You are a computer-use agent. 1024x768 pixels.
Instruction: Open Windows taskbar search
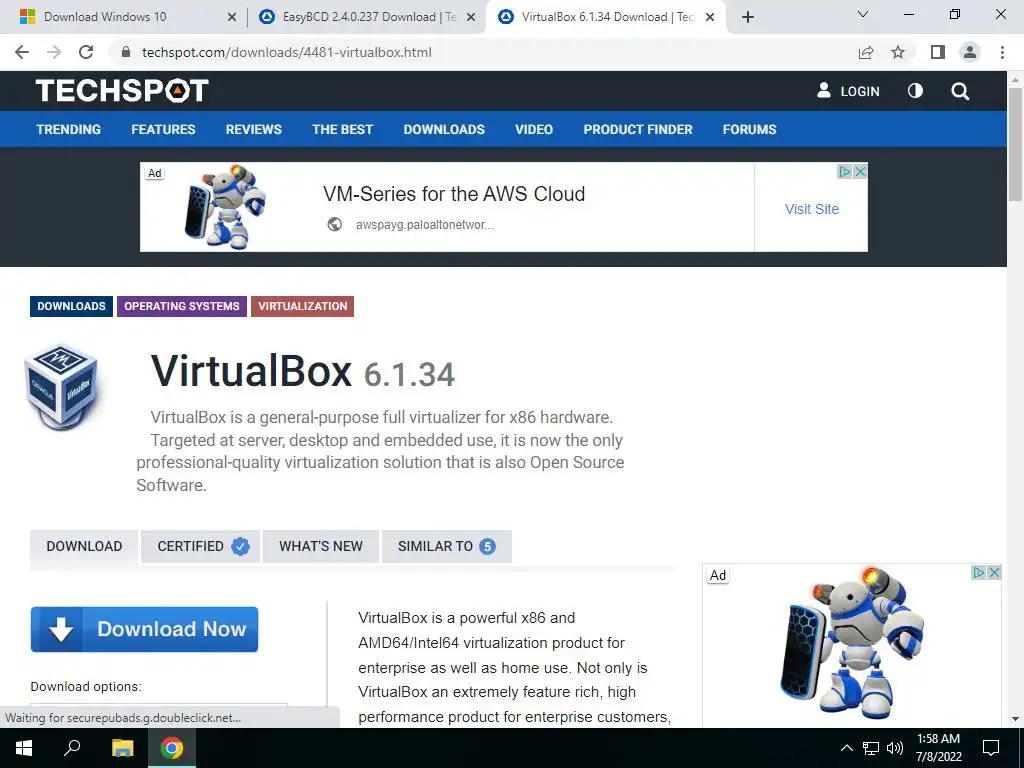[72, 748]
